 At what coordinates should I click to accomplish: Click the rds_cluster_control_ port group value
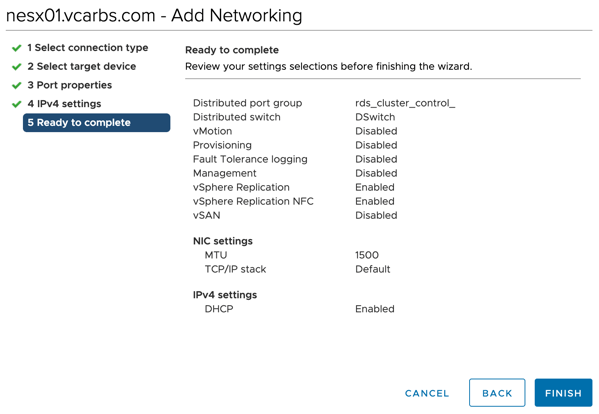pos(405,103)
